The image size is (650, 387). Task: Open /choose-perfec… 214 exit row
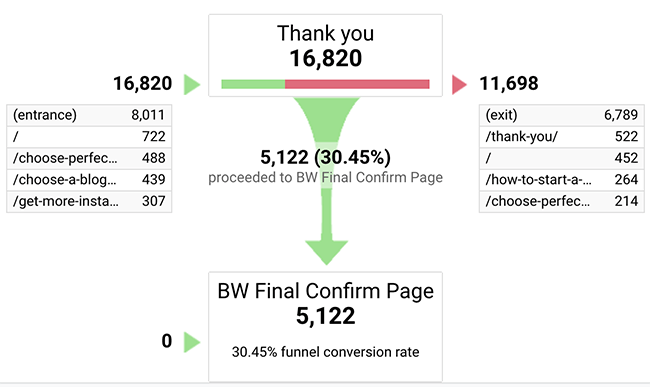(x=562, y=201)
